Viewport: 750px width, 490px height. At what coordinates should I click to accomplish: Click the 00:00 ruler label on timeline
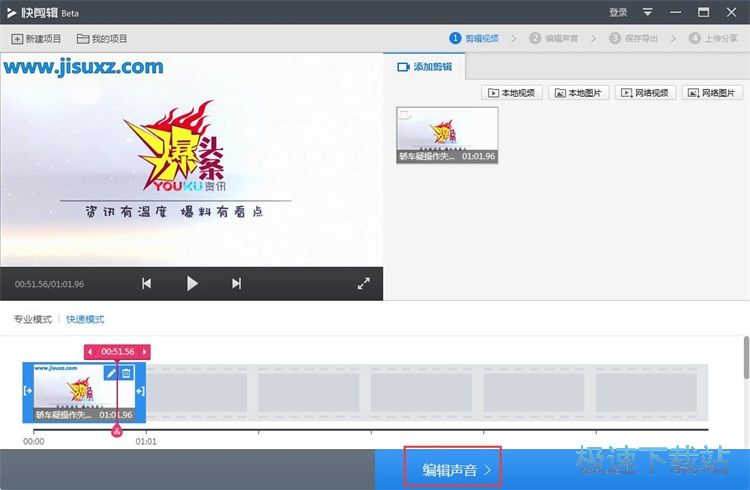[33, 441]
